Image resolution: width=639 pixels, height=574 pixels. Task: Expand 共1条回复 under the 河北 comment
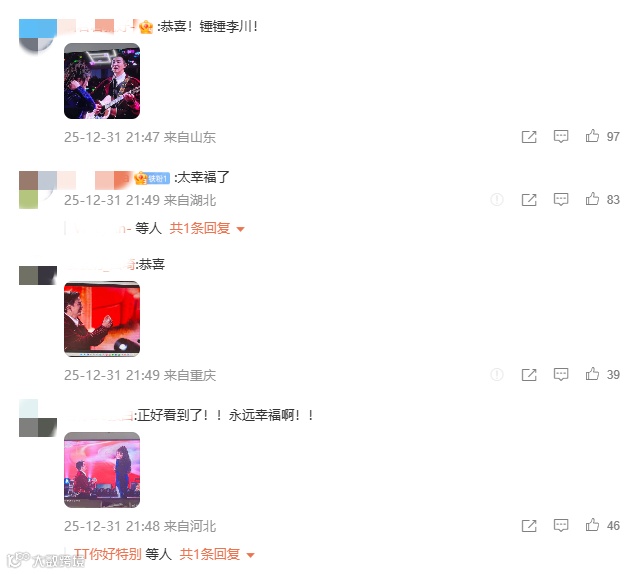(217, 554)
